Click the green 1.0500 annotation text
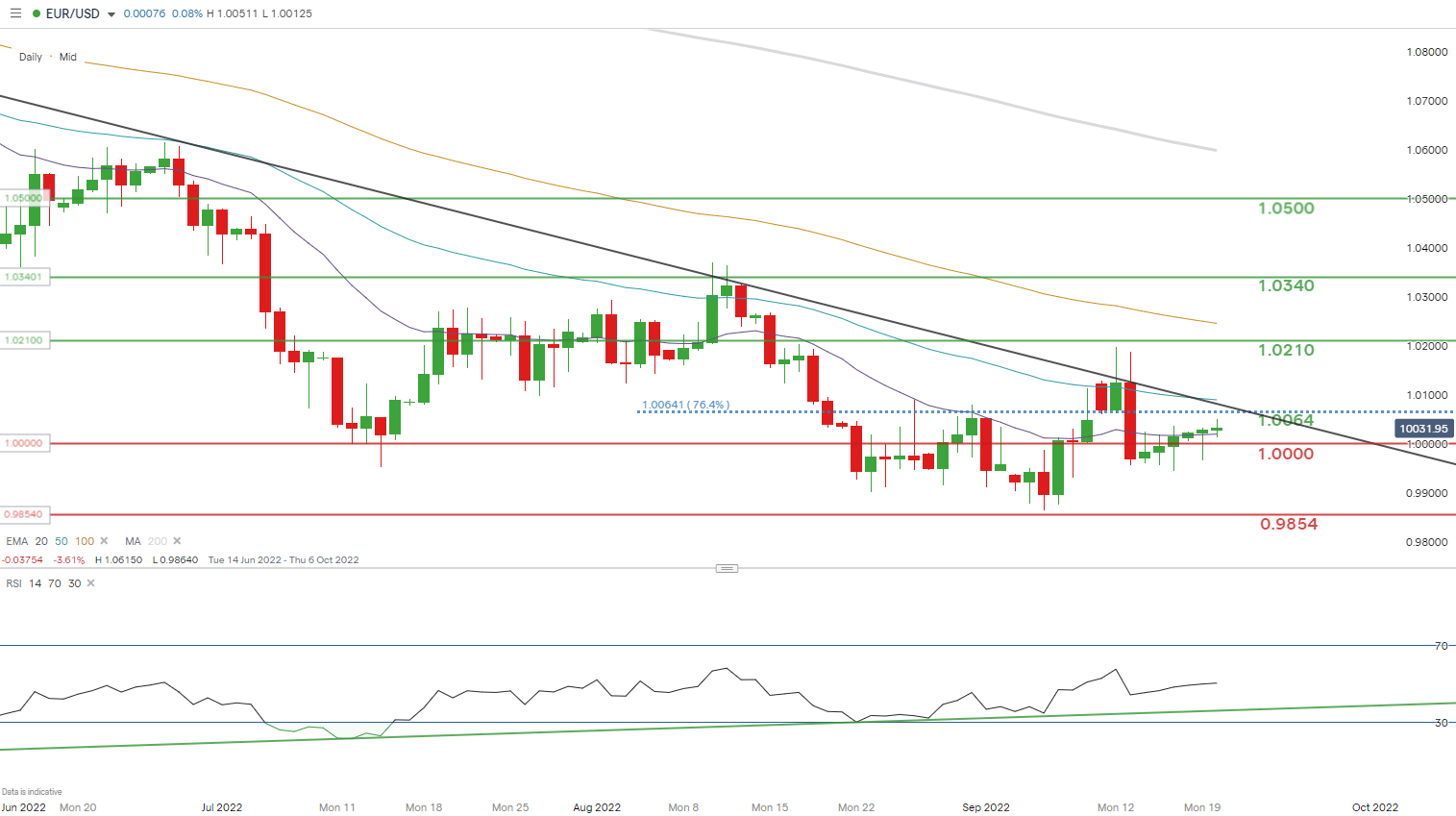The height and width of the screenshot is (816, 1456). point(1286,209)
